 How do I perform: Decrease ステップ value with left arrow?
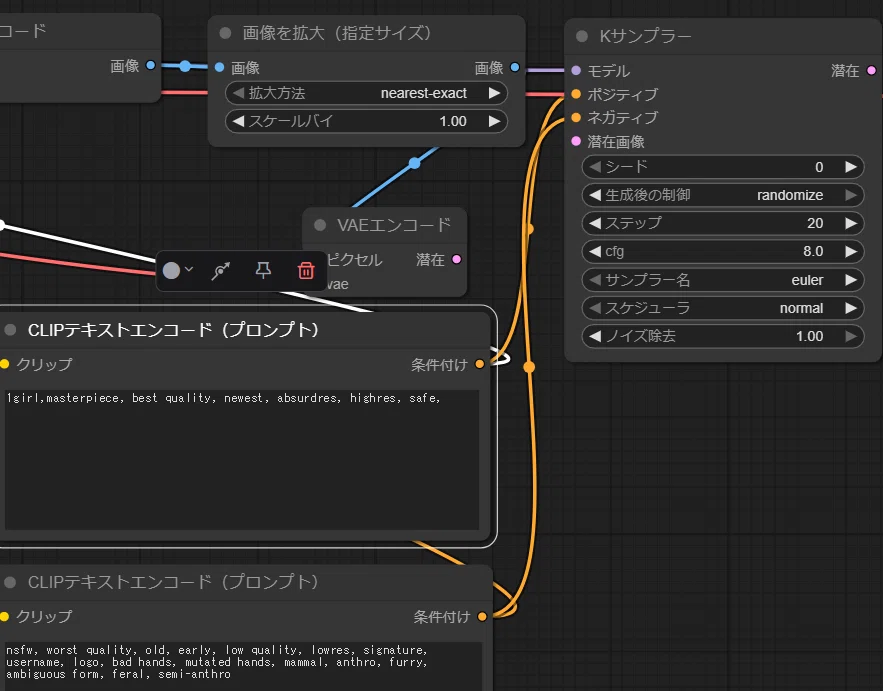(x=595, y=224)
